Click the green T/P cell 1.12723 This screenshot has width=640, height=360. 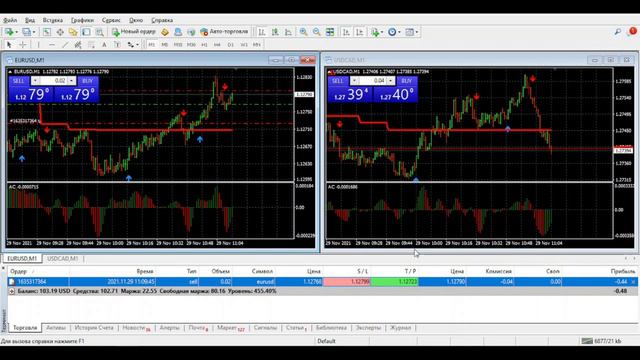click(394, 282)
